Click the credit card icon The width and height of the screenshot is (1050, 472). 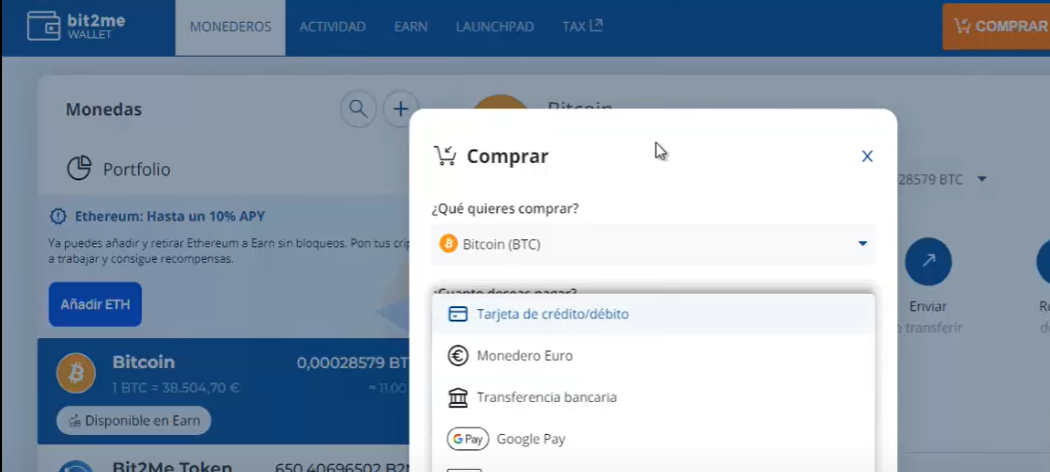coord(458,314)
